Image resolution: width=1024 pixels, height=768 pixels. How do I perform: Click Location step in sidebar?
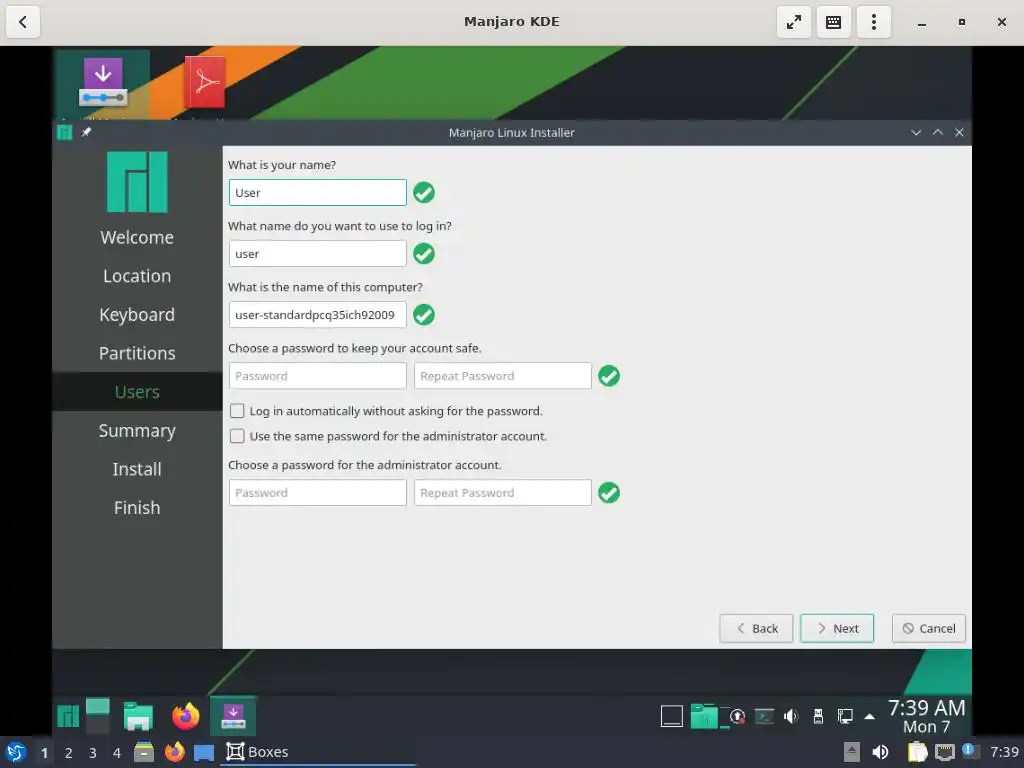click(x=137, y=276)
